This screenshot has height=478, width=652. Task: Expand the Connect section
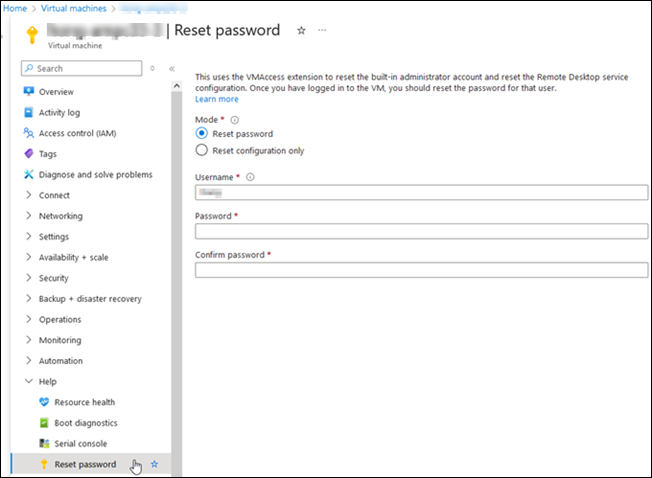point(28,195)
